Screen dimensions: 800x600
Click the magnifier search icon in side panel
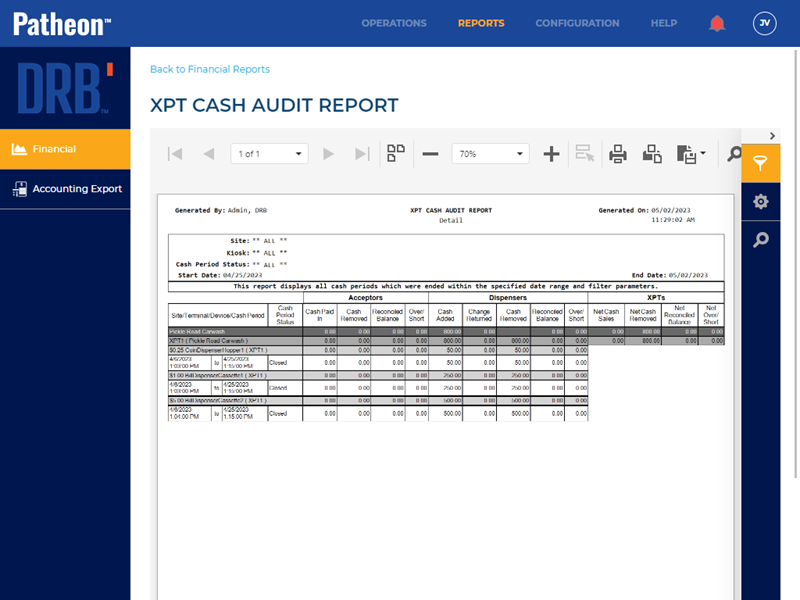click(760, 239)
